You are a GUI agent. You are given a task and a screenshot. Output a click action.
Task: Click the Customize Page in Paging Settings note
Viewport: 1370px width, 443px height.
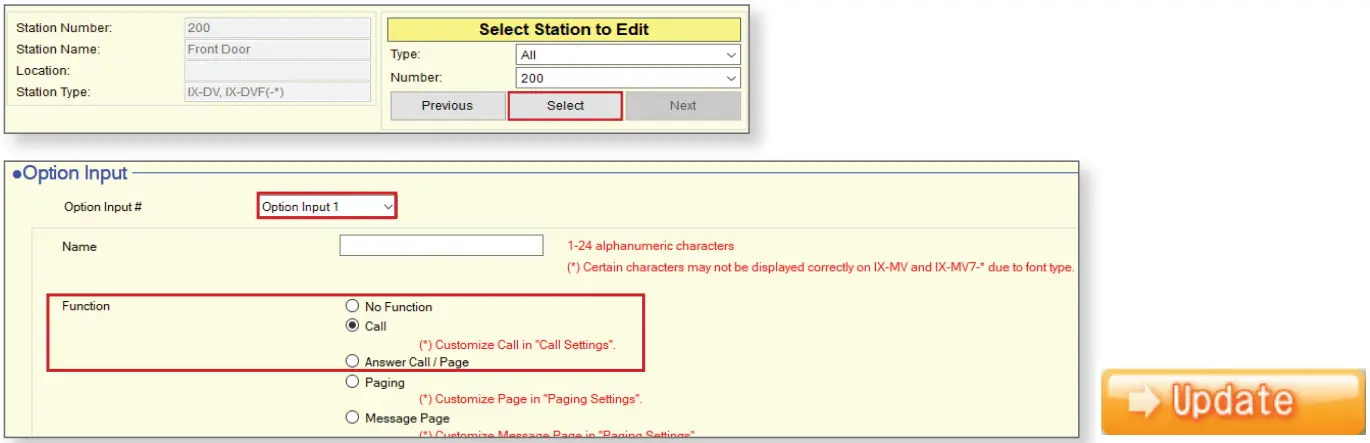530,399
